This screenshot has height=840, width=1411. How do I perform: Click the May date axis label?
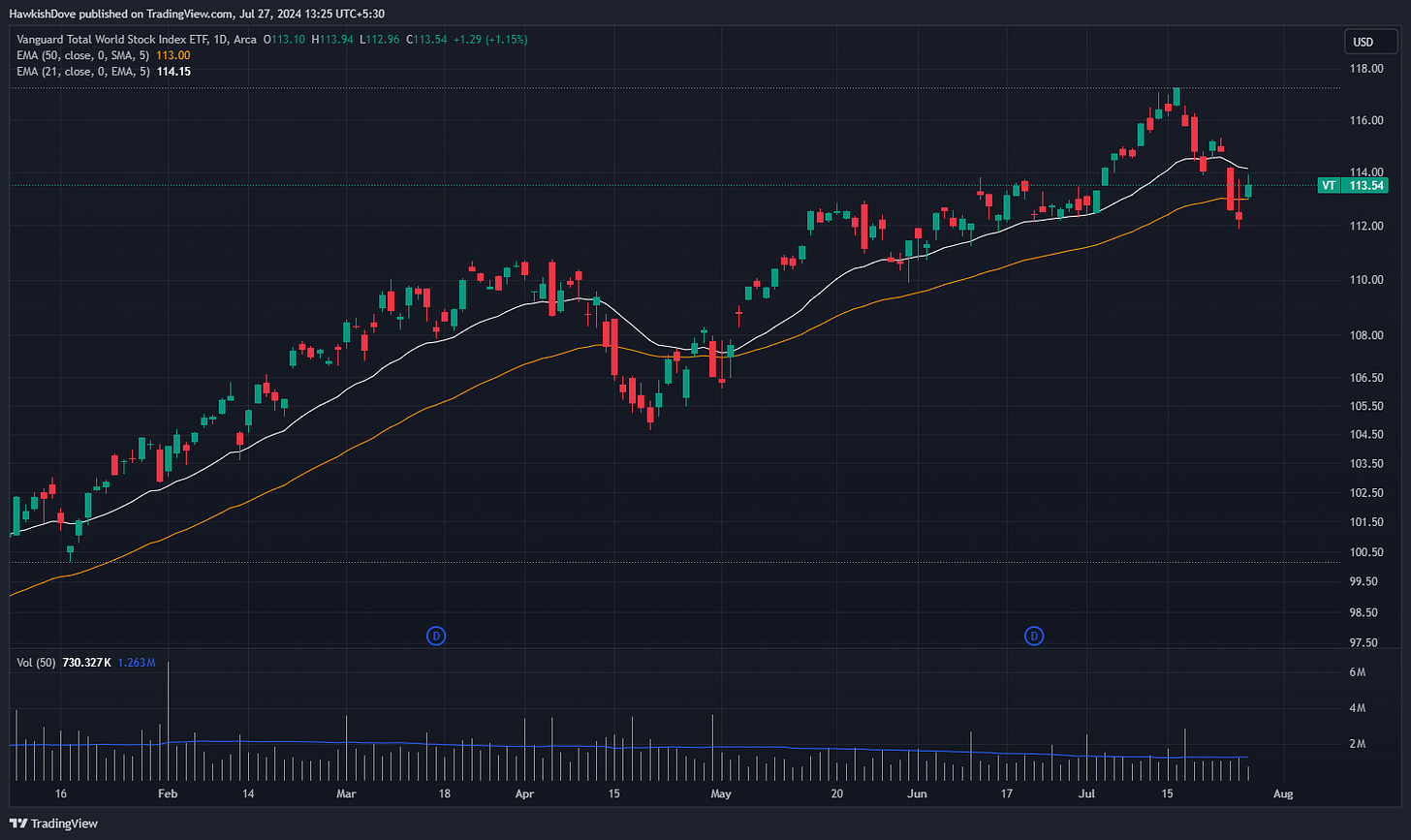point(721,793)
